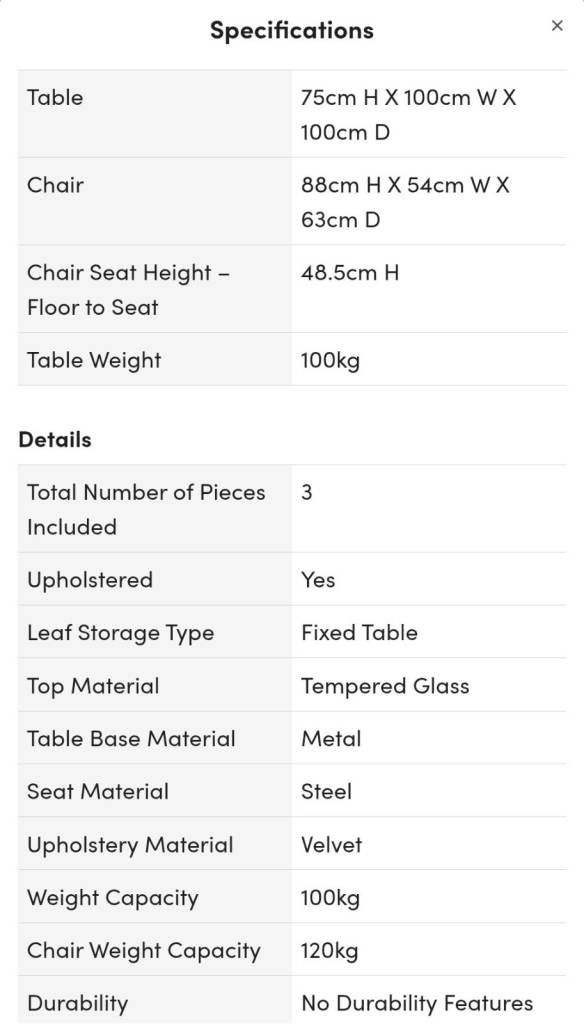Click Chair Seat Height – Floor to Seat label

click(x=128, y=289)
